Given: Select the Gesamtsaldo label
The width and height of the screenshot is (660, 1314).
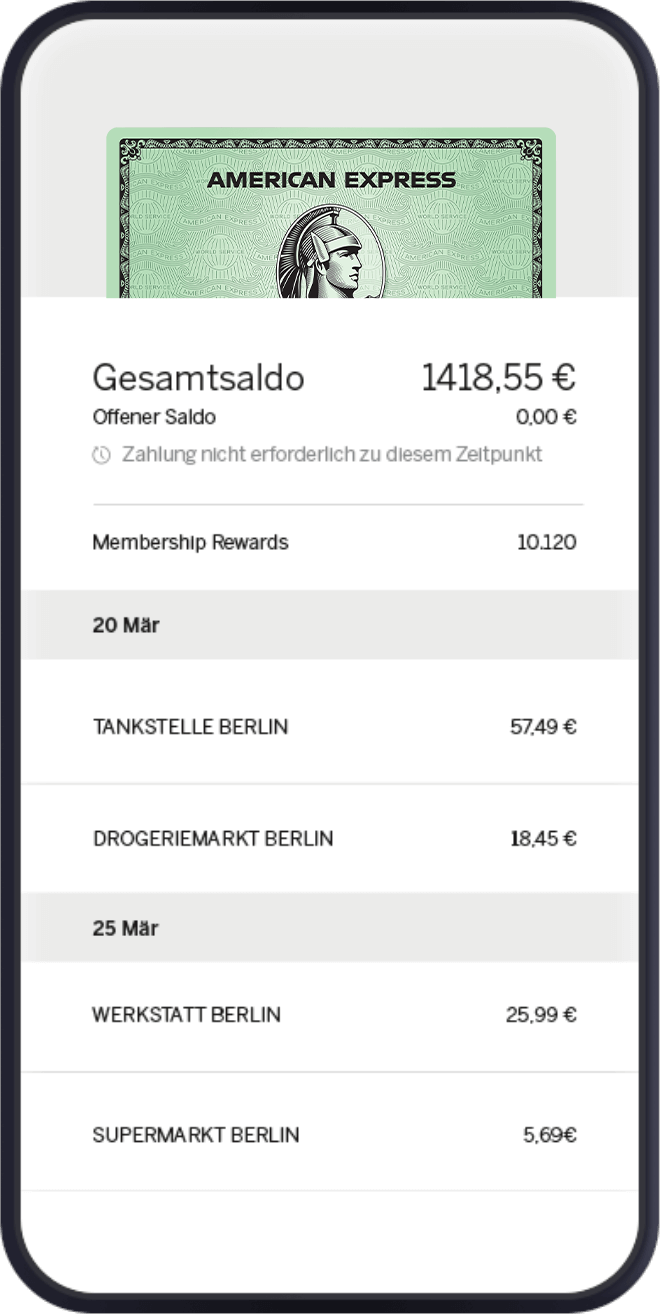Looking at the screenshot, I should (198, 378).
